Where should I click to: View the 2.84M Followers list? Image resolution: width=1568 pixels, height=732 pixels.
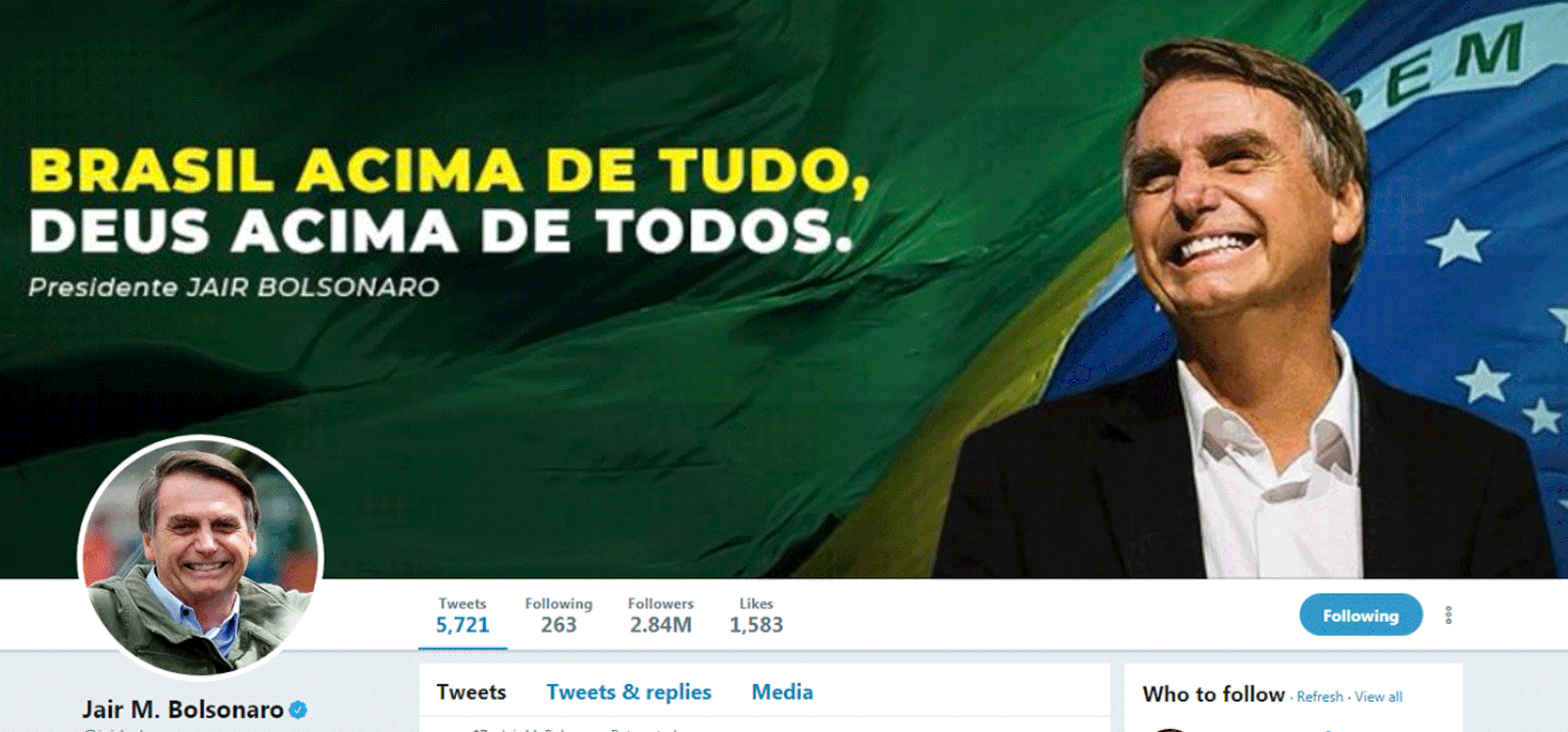[x=661, y=615]
